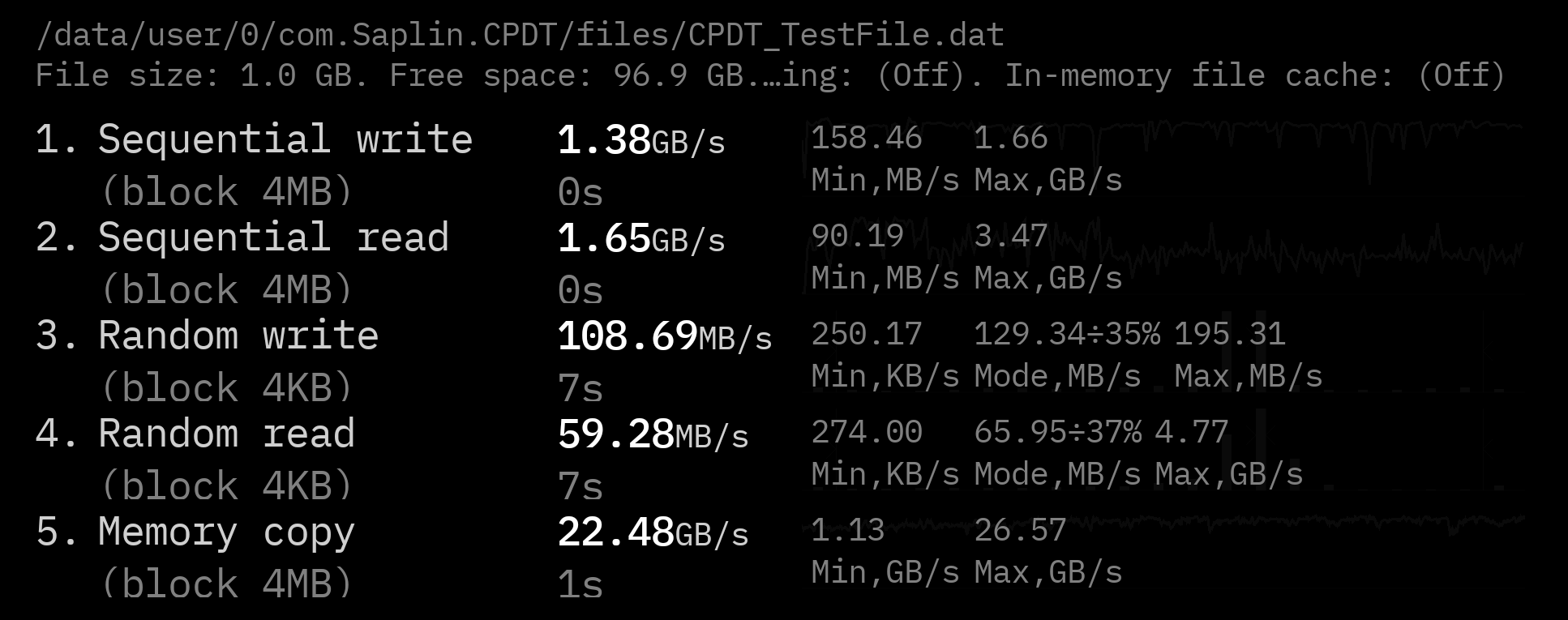Click the random read 65.95÷37% mode value
Screen dimensions: 1568x620
(x=1057, y=432)
